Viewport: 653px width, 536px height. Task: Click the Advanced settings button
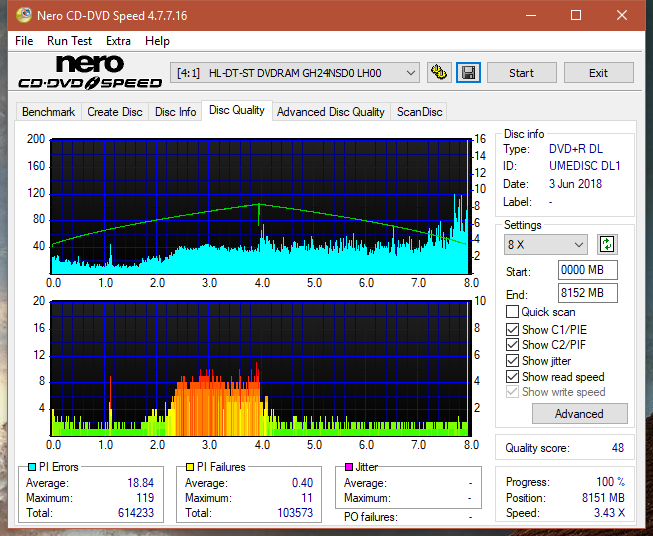coord(579,414)
